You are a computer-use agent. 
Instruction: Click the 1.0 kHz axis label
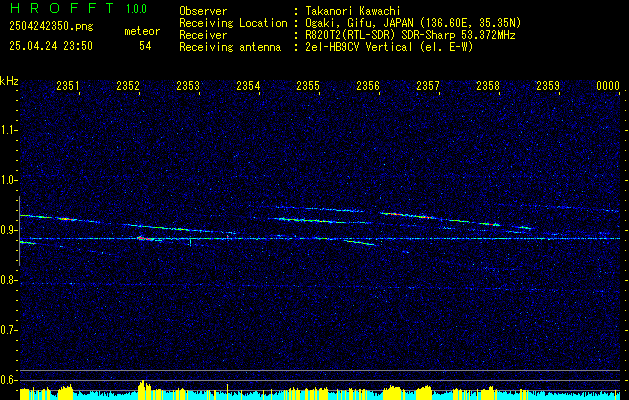pos(8,180)
